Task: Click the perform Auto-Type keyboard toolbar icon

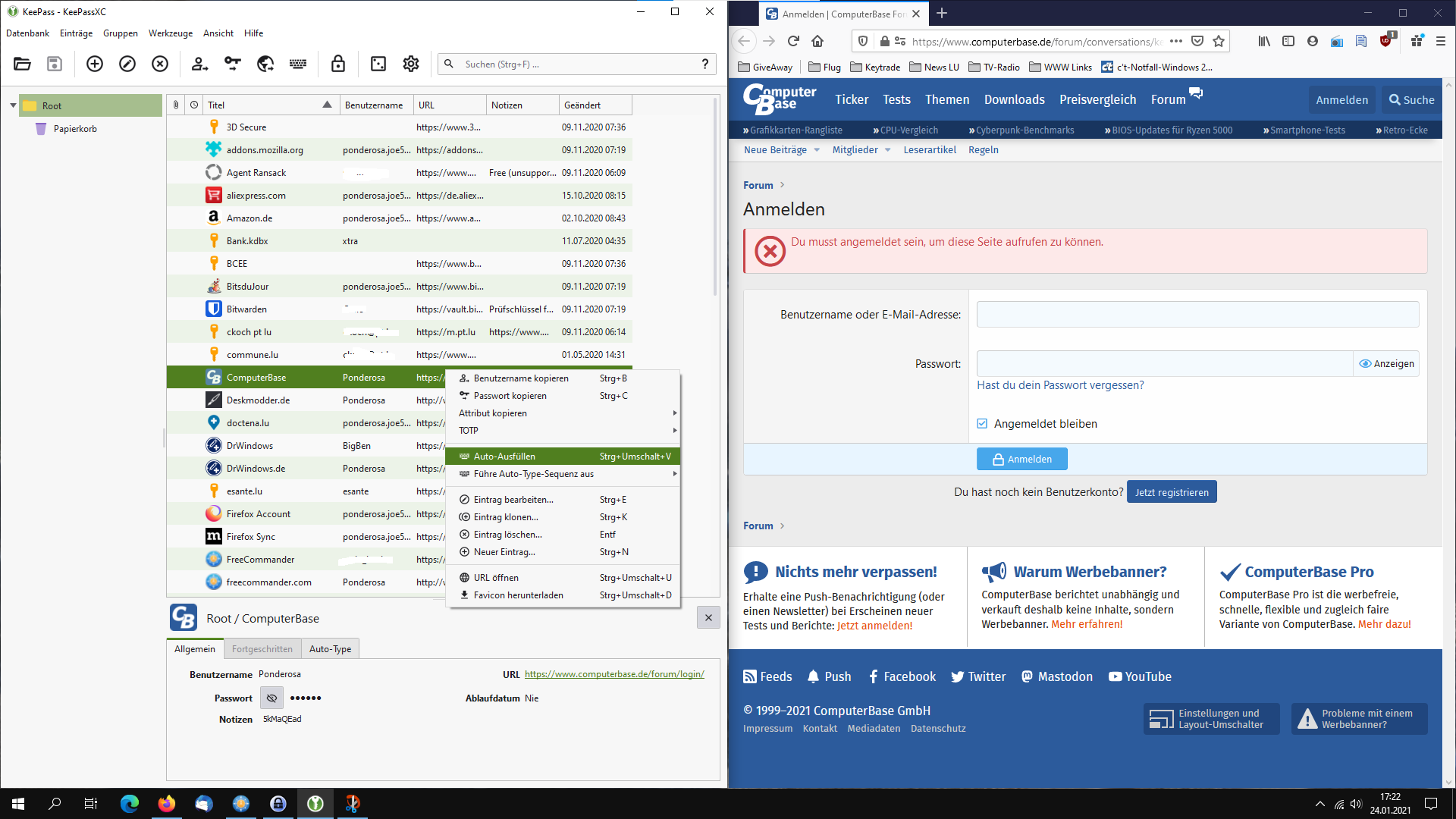Action: coord(298,64)
